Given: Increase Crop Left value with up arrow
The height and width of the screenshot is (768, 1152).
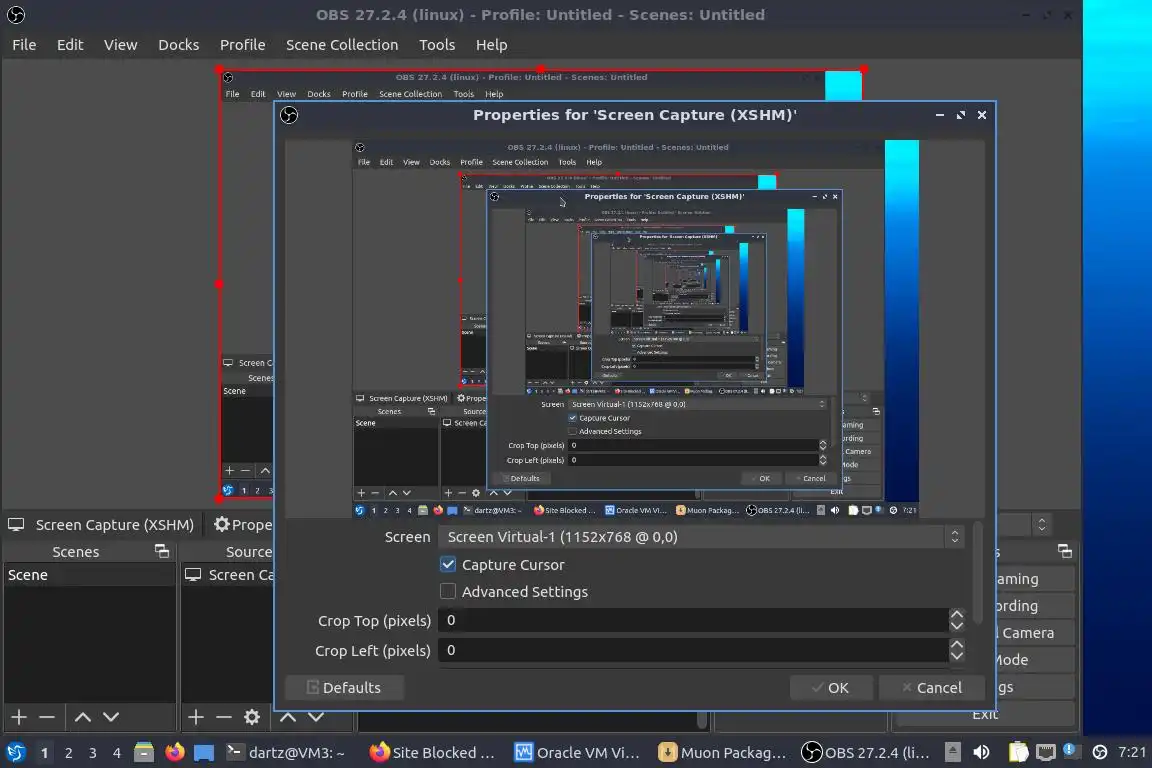Looking at the screenshot, I should 957,645.
